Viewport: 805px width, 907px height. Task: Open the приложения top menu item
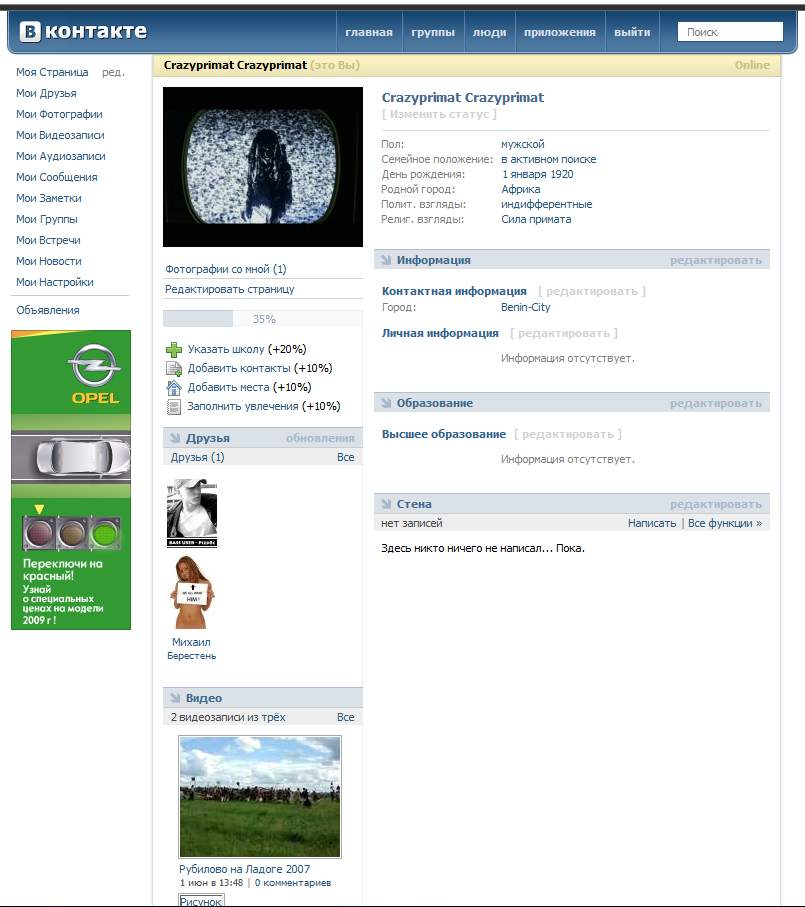[x=559, y=32]
